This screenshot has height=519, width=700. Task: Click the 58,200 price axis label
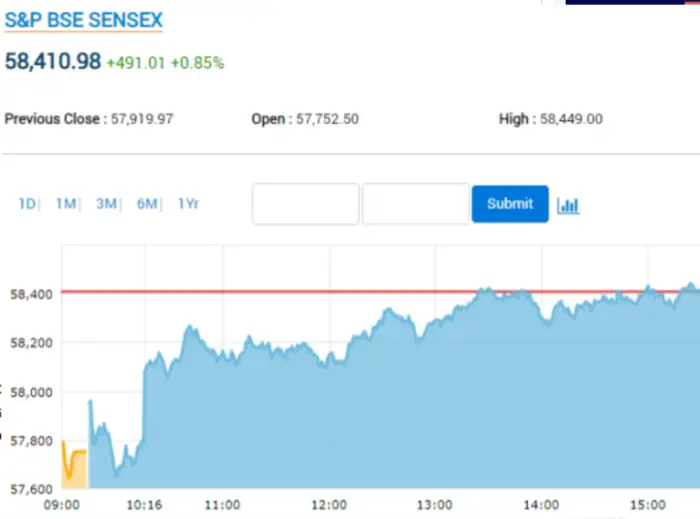30,343
